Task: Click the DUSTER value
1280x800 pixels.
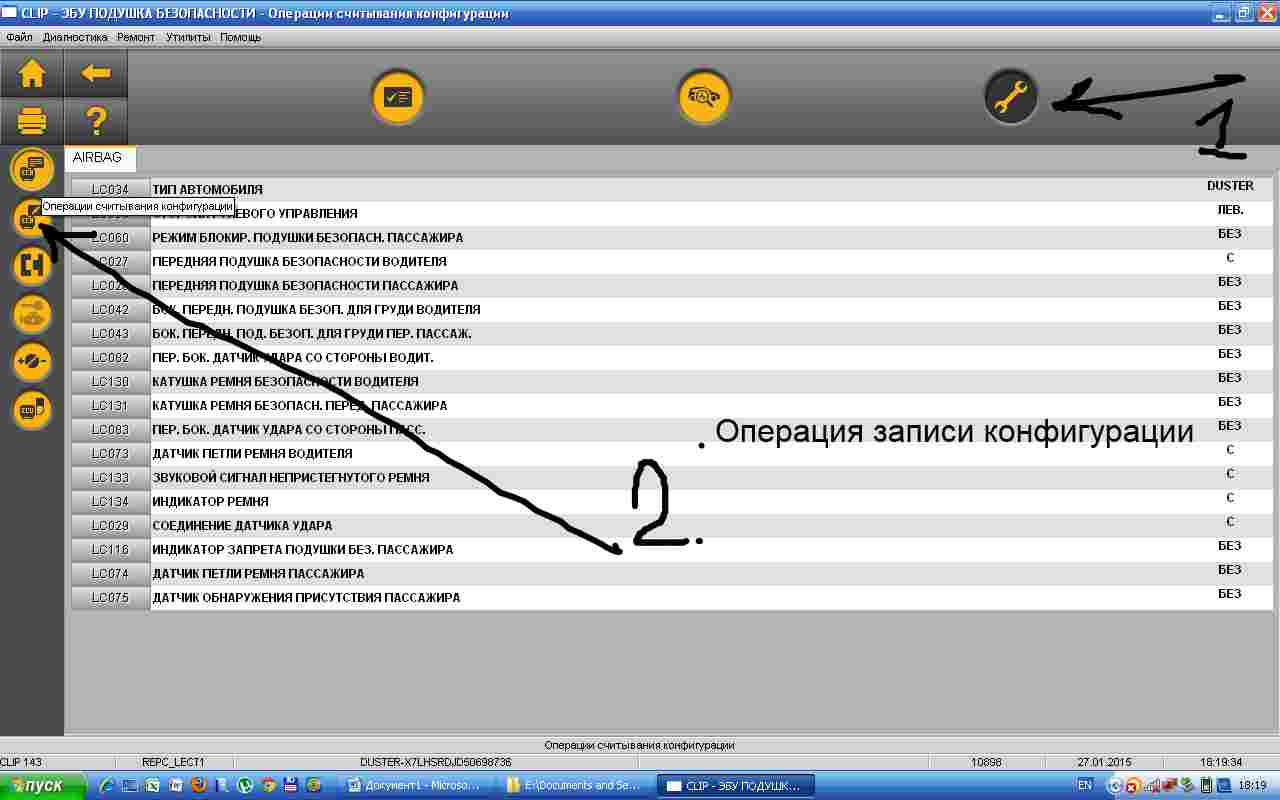Action: tap(1230, 186)
